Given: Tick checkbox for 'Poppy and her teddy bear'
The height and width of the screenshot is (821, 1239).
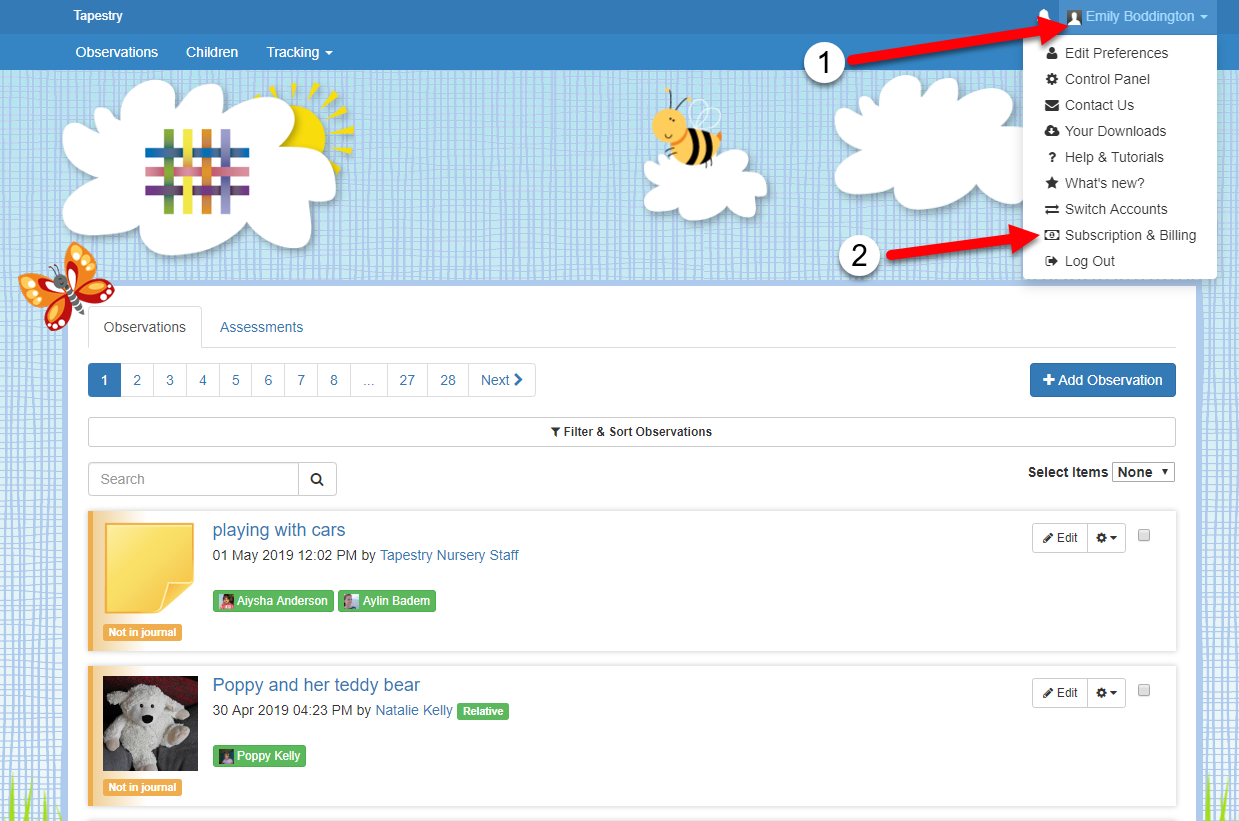Looking at the screenshot, I should (x=1144, y=690).
